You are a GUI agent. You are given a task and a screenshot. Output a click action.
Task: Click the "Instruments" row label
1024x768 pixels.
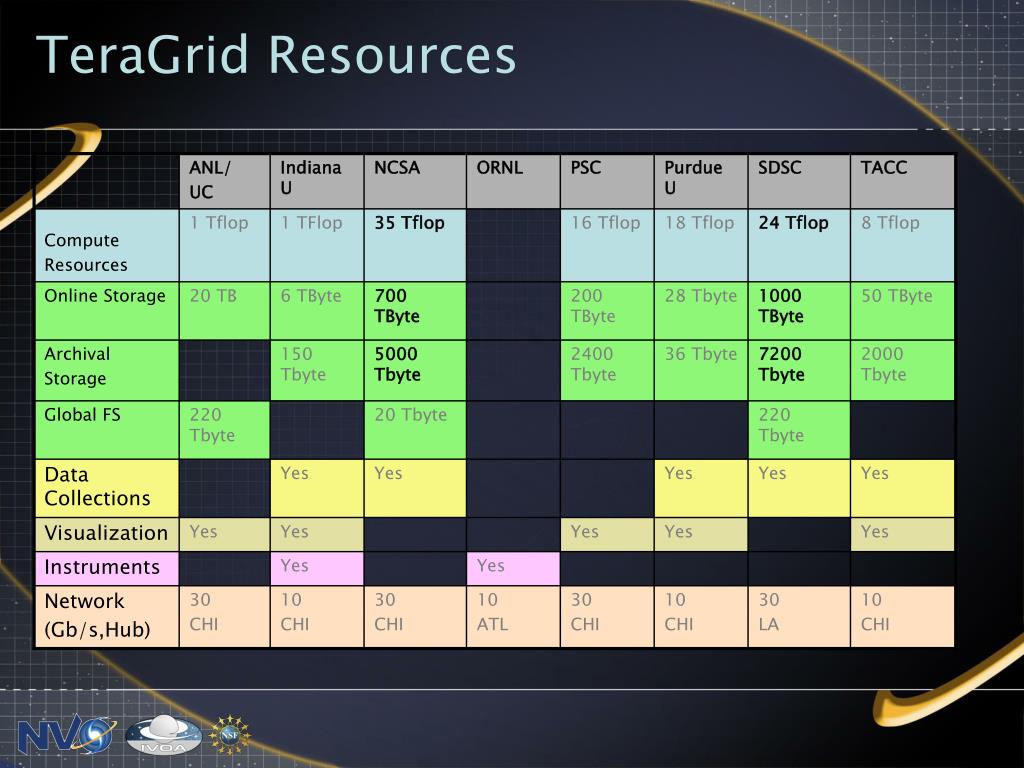(x=107, y=568)
